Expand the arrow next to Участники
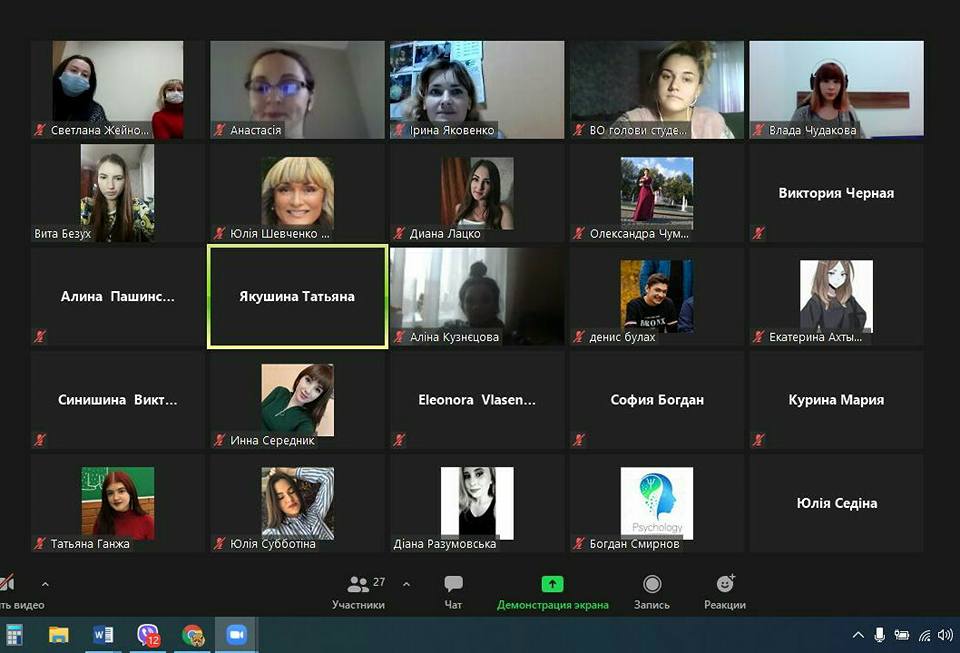Image resolution: width=960 pixels, height=653 pixels. coord(406,584)
